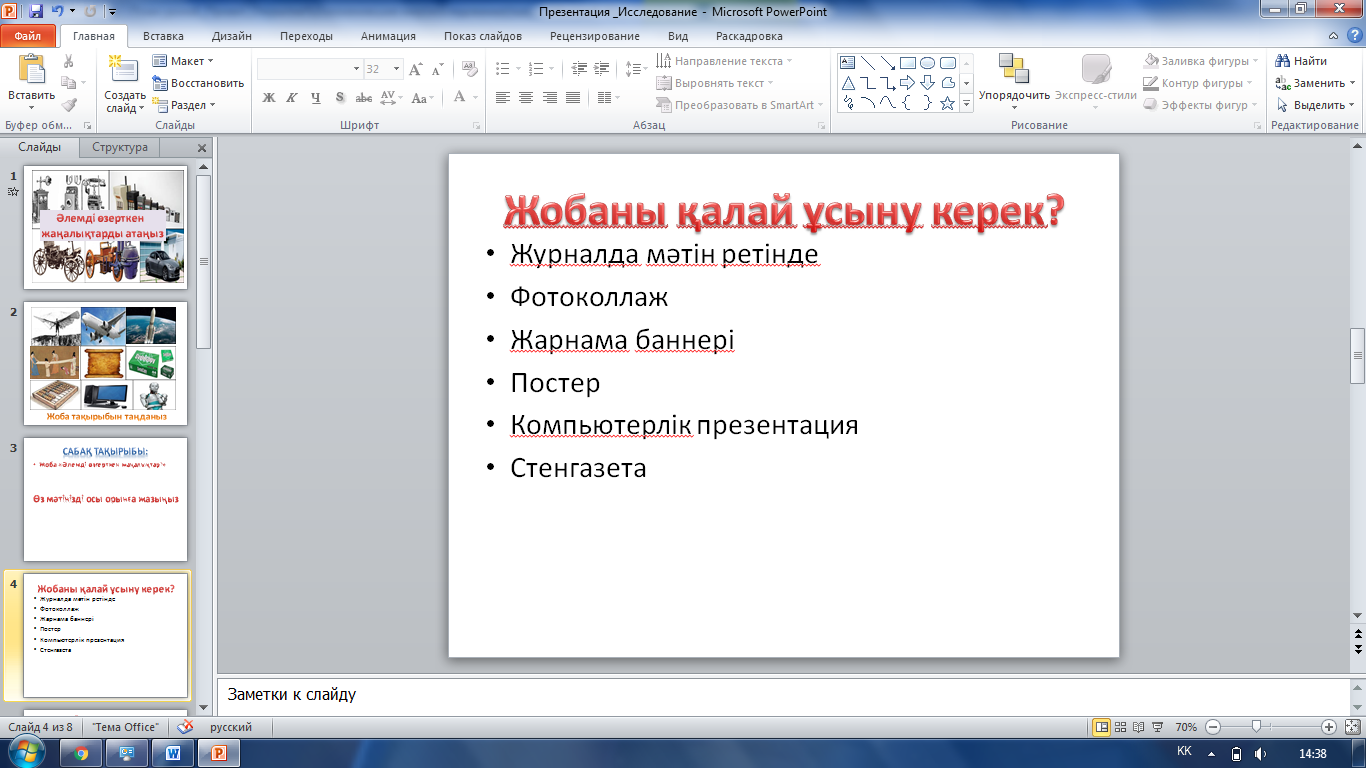The width and height of the screenshot is (1366, 768).
Task: Select the oval shape
Action: pyautogui.click(x=927, y=63)
